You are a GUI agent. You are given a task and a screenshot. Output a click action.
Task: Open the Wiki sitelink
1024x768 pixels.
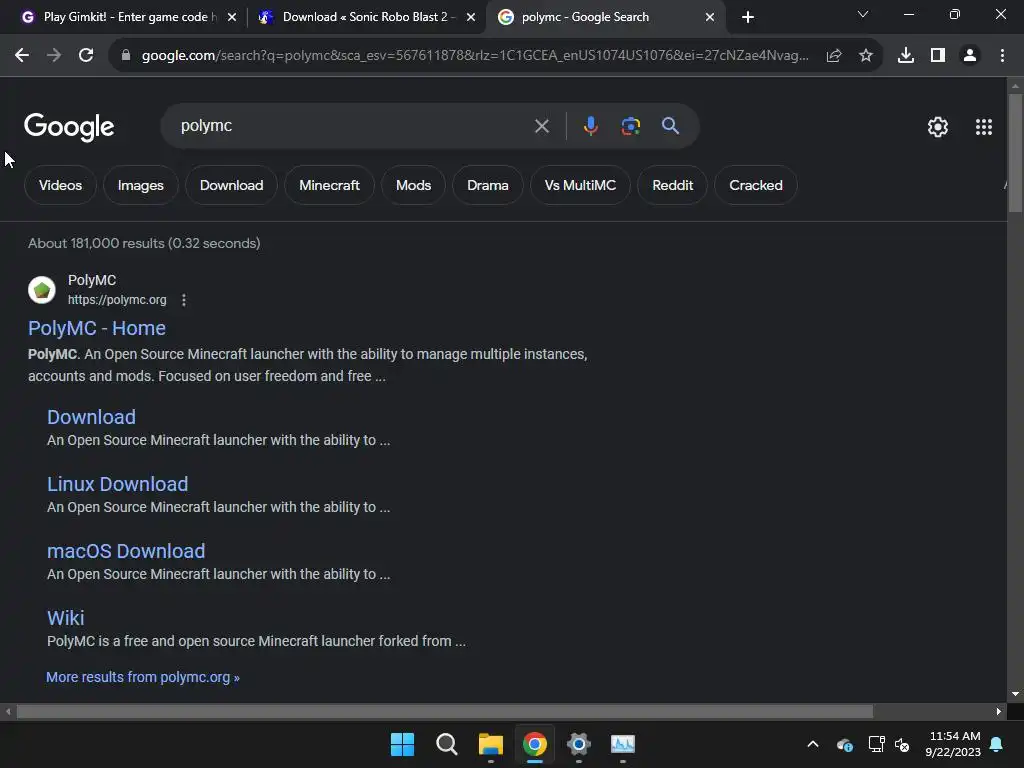(65, 618)
